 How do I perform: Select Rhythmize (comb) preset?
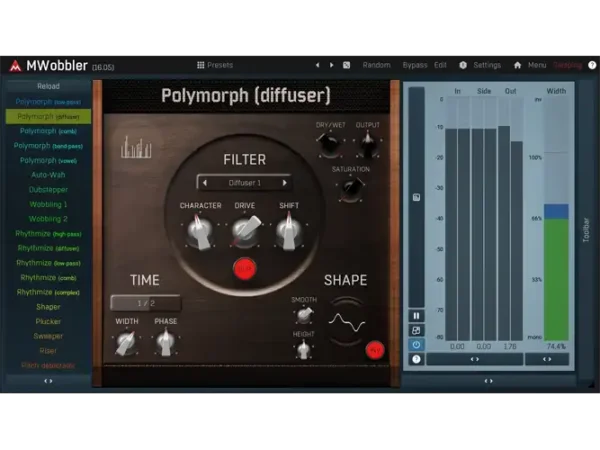(x=48, y=277)
